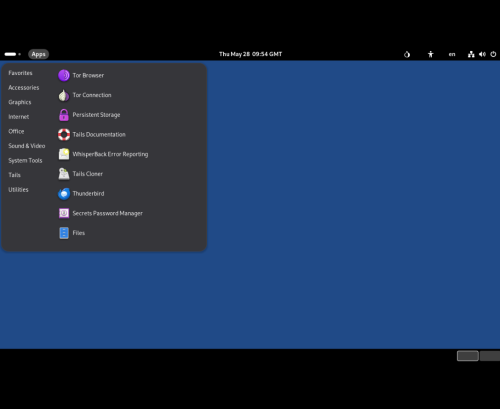Open the date and time calendar in top bar
This screenshot has width=500, height=409.
coord(250,54)
